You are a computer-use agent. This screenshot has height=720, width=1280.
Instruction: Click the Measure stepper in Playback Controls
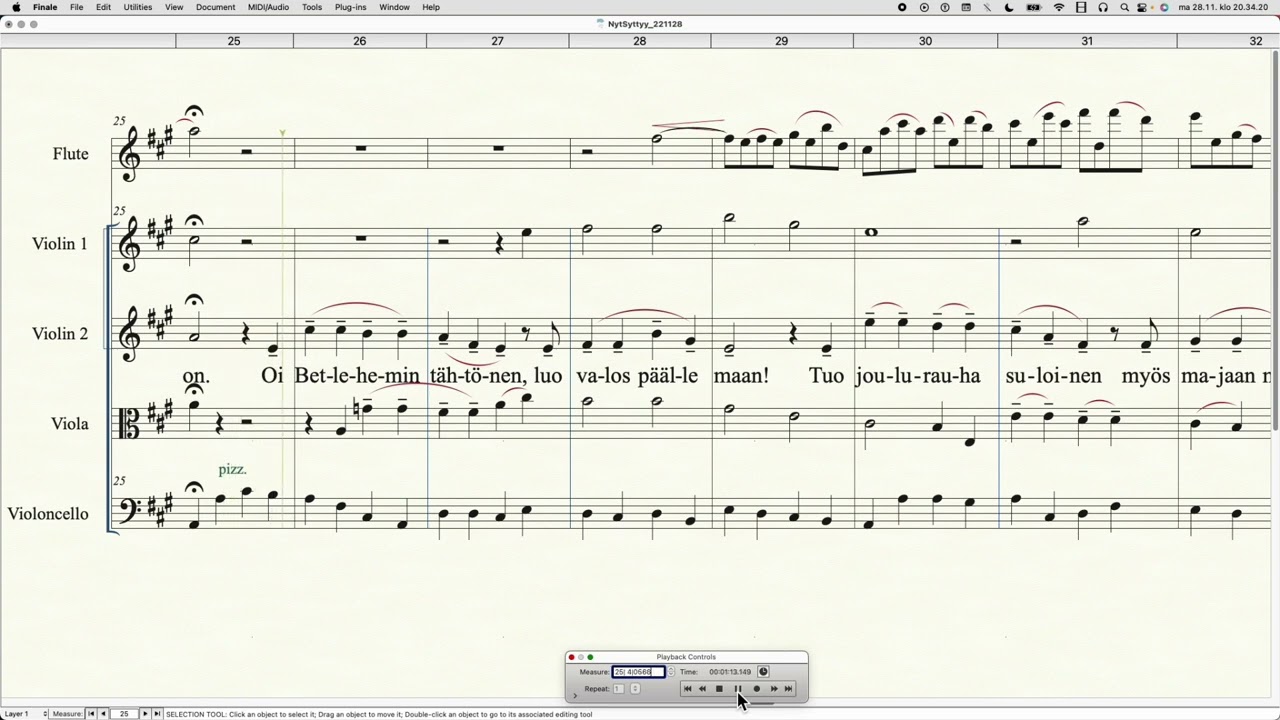click(x=671, y=672)
